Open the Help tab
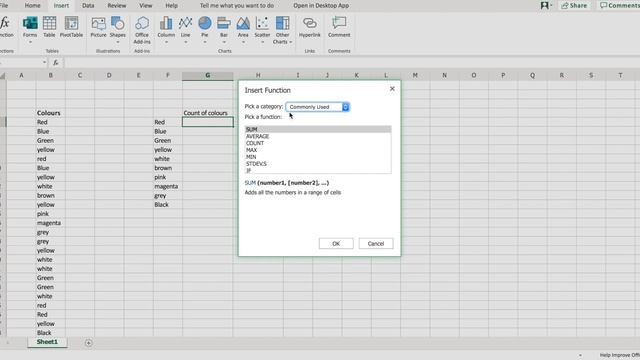 pos(171,6)
